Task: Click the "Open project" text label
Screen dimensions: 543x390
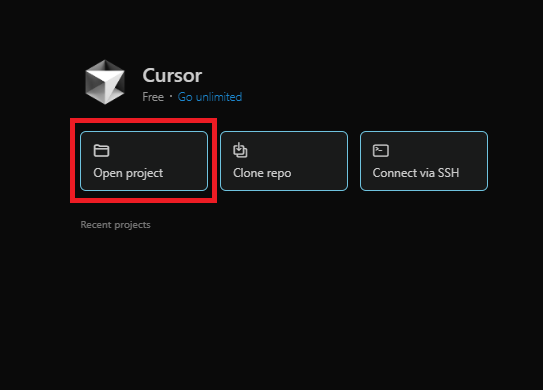Action: click(x=128, y=173)
